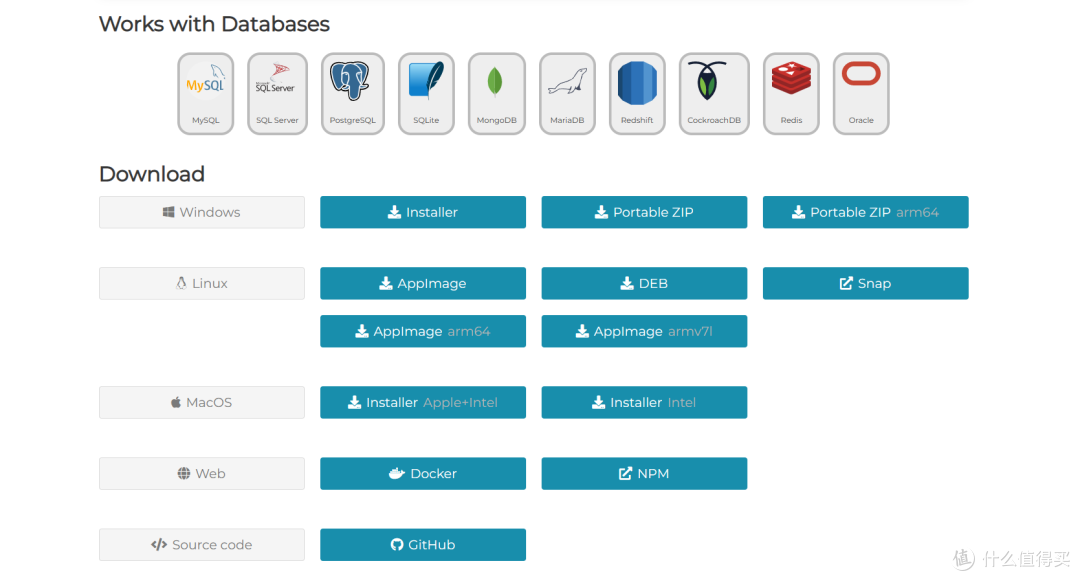The height and width of the screenshot is (581, 1080).
Task: Open the CockroachDB icon
Action: [714, 93]
